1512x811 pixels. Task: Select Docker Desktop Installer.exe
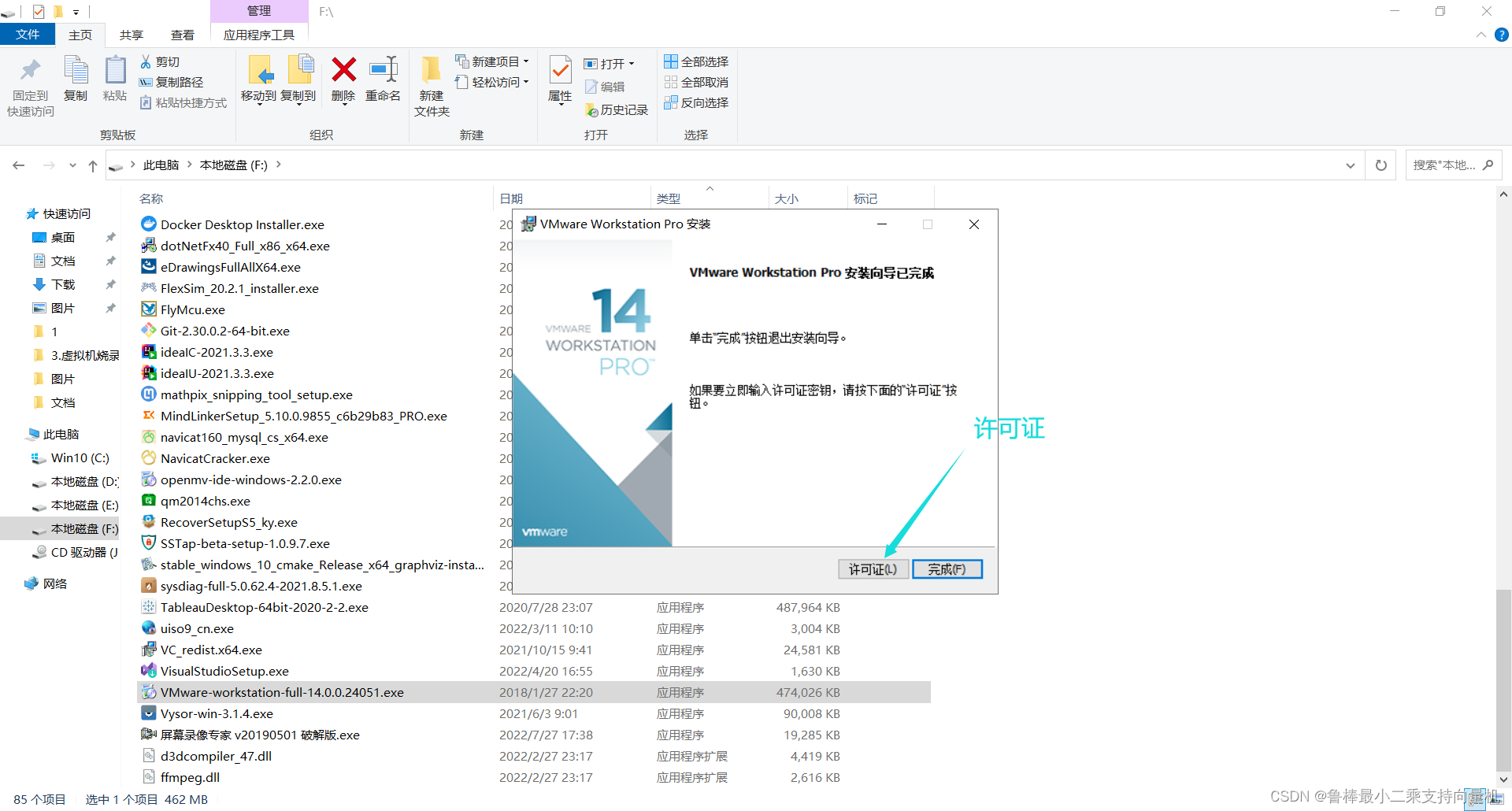[243, 224]
